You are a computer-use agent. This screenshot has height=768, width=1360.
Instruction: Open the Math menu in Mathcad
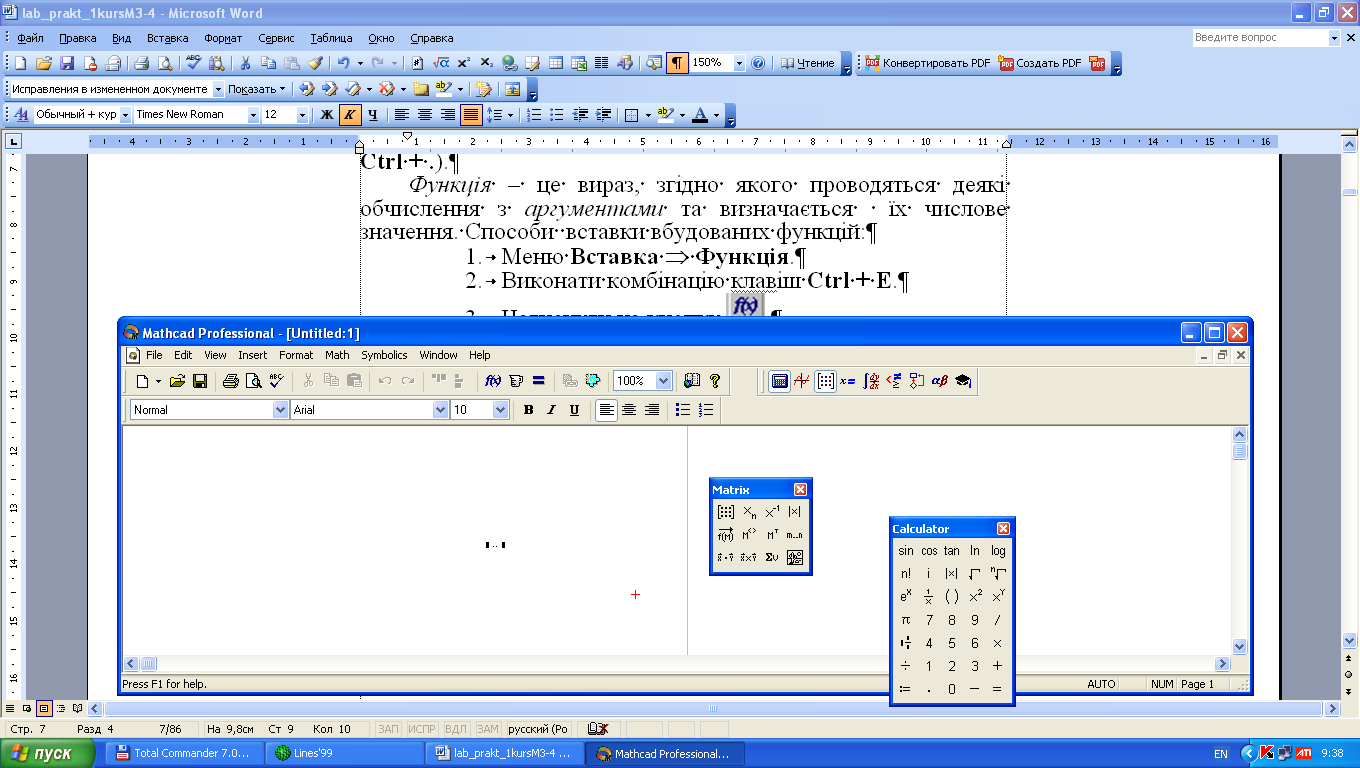337,355
